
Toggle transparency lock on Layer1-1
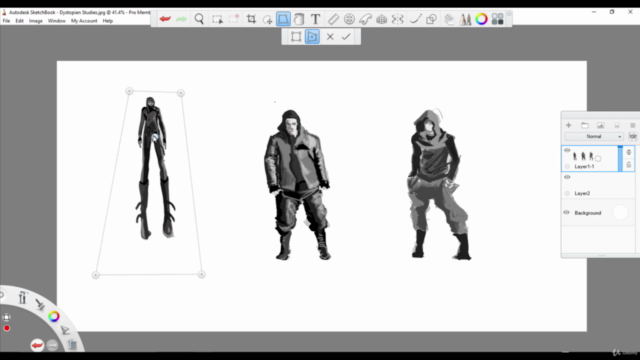coord(629,152)
